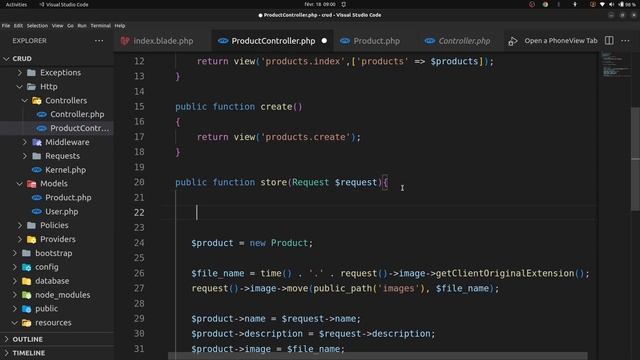The image size is (640, 360).
Task: Open the Help menu
Action: coord(120,26)
